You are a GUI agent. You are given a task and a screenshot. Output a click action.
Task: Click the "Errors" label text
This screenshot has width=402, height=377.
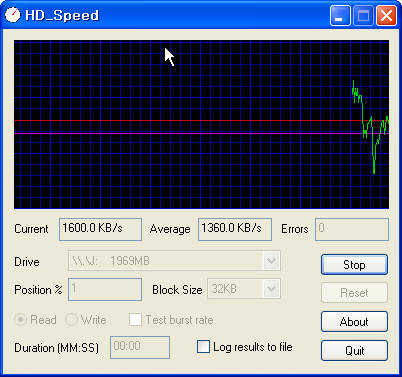click(x=295, y=229)
